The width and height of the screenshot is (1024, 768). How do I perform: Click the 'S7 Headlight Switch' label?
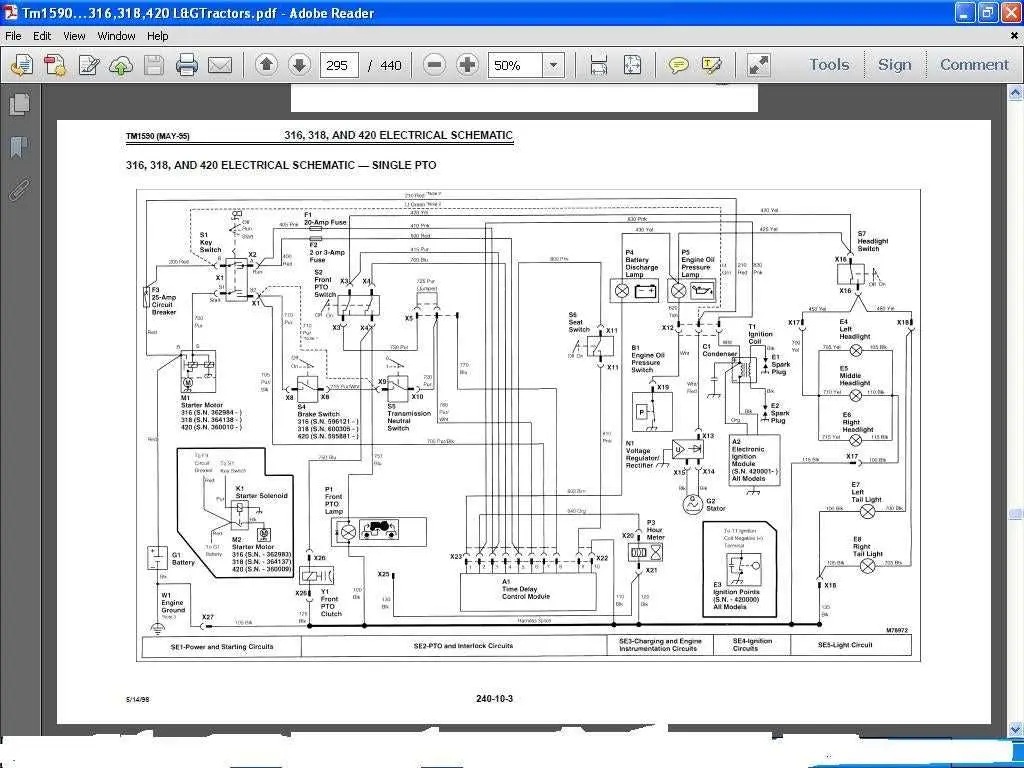[x=872, y=241]
